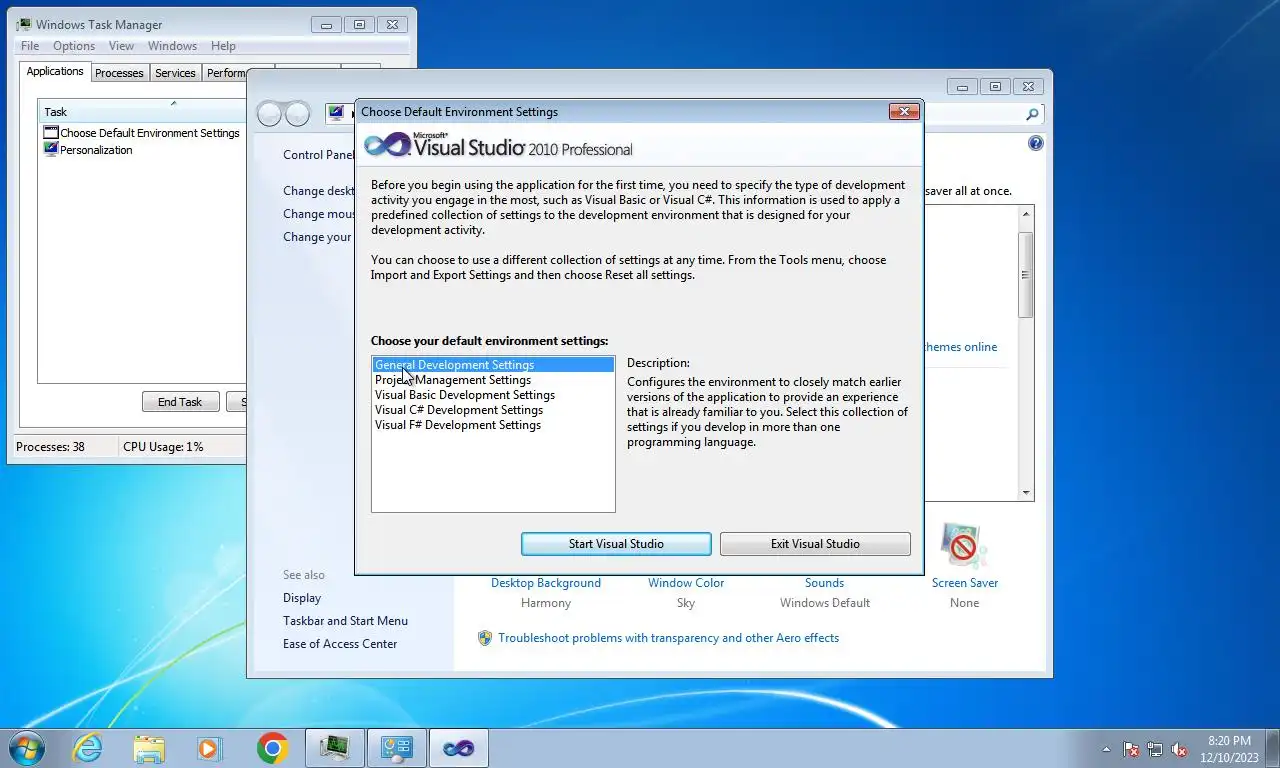Open Screen Saver link in Personalization
Viewport: 1280px width, 768px height.
965,583
